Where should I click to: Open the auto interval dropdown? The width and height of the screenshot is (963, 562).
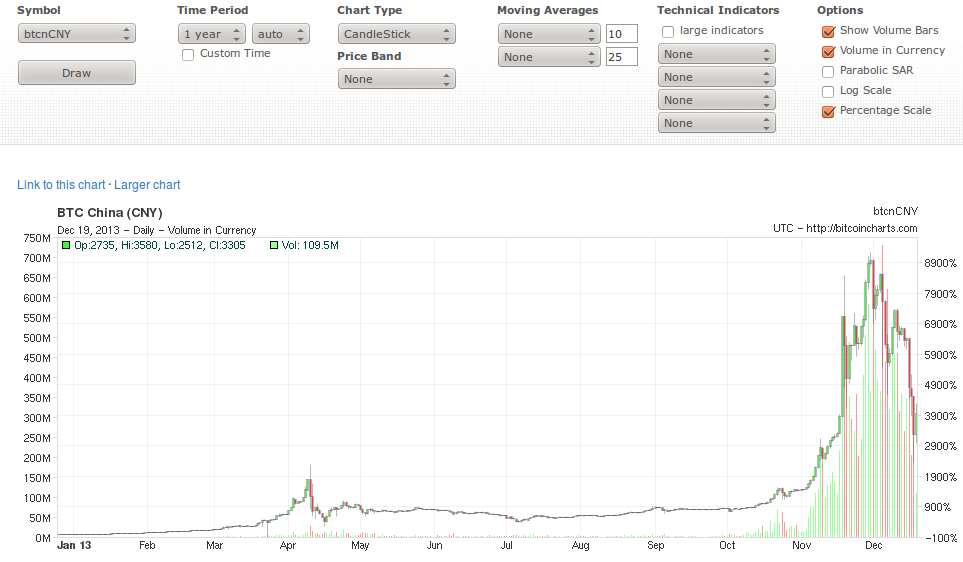[x=280, y=34]
